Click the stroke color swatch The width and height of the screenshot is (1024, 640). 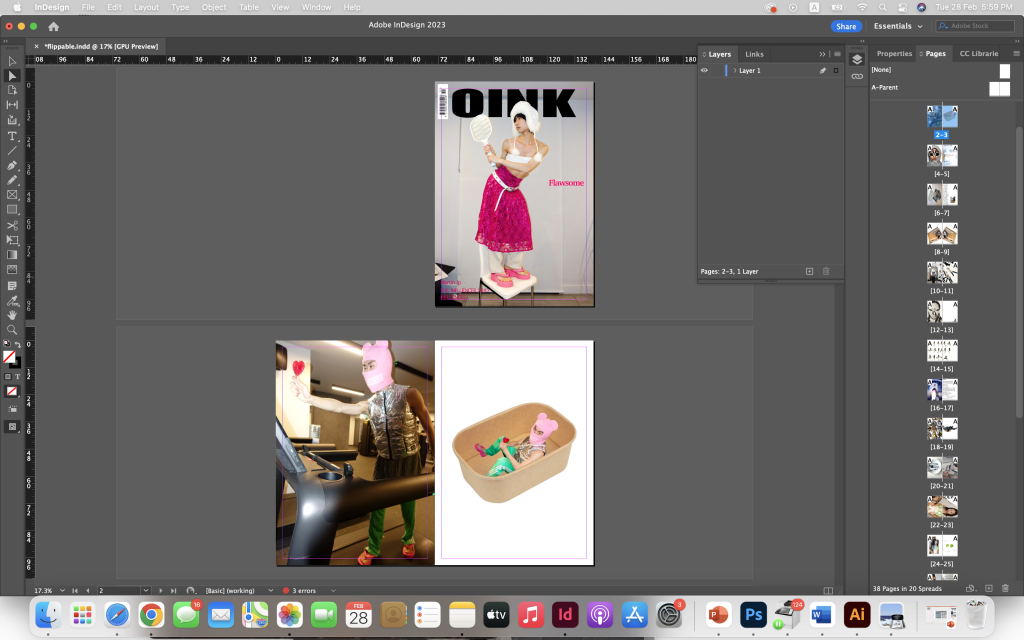tap(16, 363)
